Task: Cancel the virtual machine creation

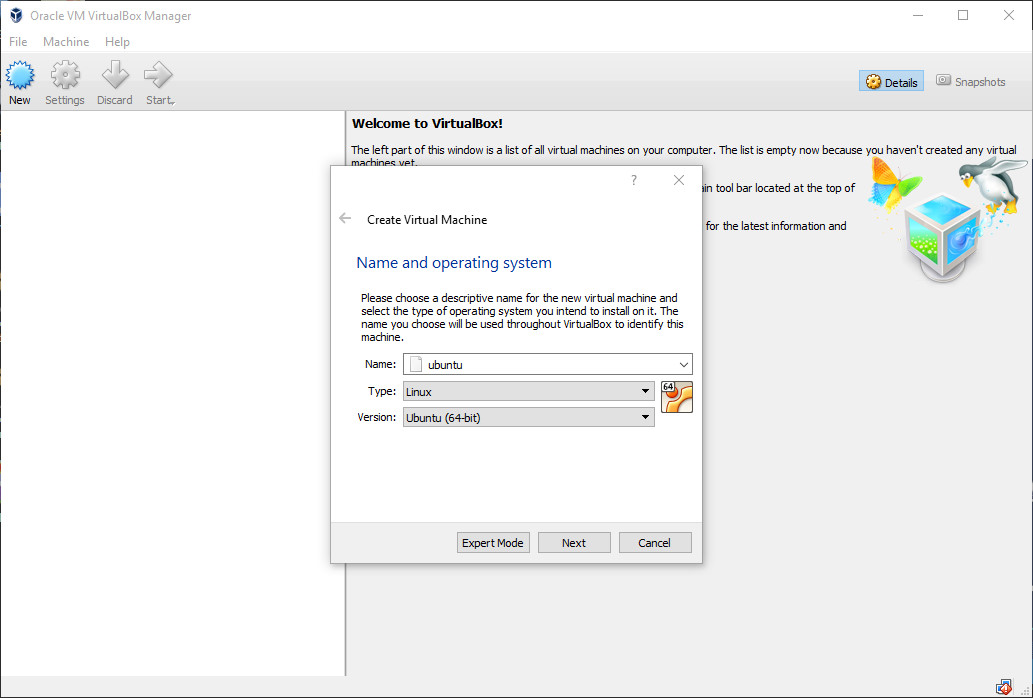Action: pos(655,543)
